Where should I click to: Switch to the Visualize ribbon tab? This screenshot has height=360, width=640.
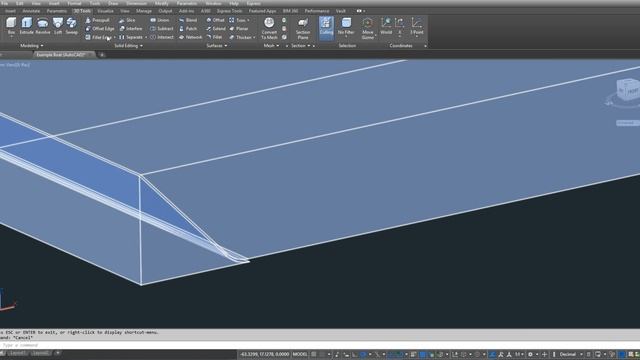[105, 11]
